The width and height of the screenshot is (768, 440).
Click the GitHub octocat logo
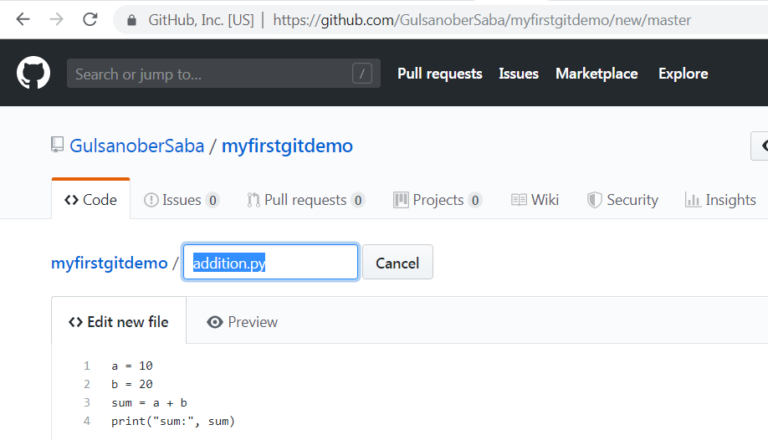pyautogui.click(x=33, y=73)
